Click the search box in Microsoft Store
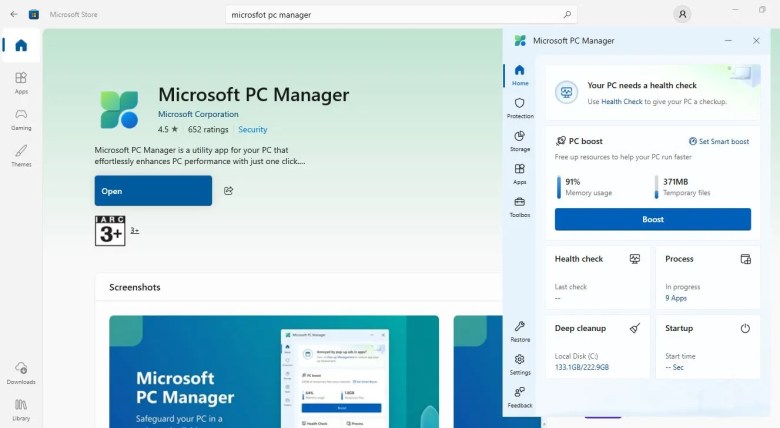Viewport: 780px width, 428px height. click(401, 14)
